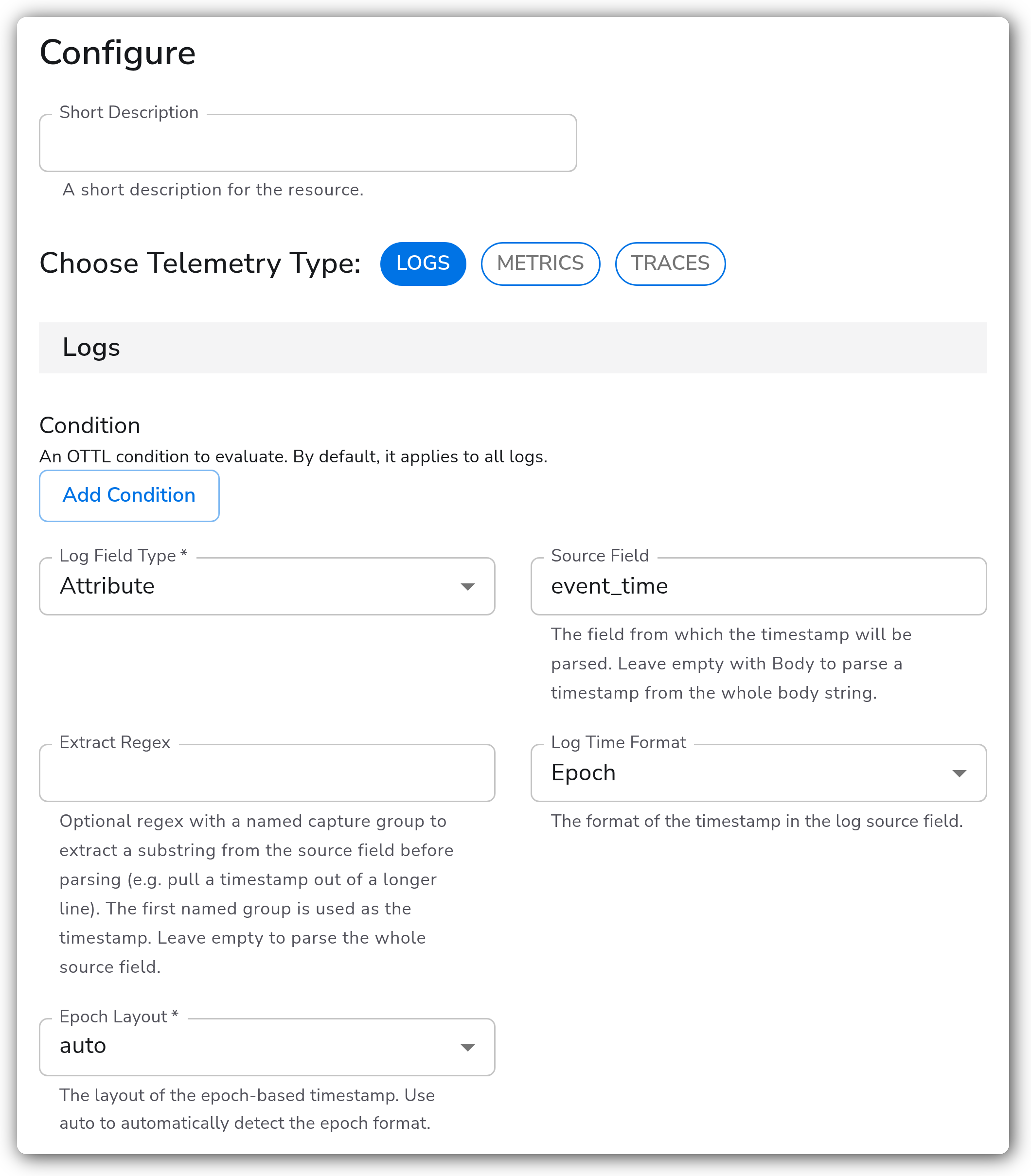
Task: Click the Source Field input with event_time
Action: click(758, 586)
